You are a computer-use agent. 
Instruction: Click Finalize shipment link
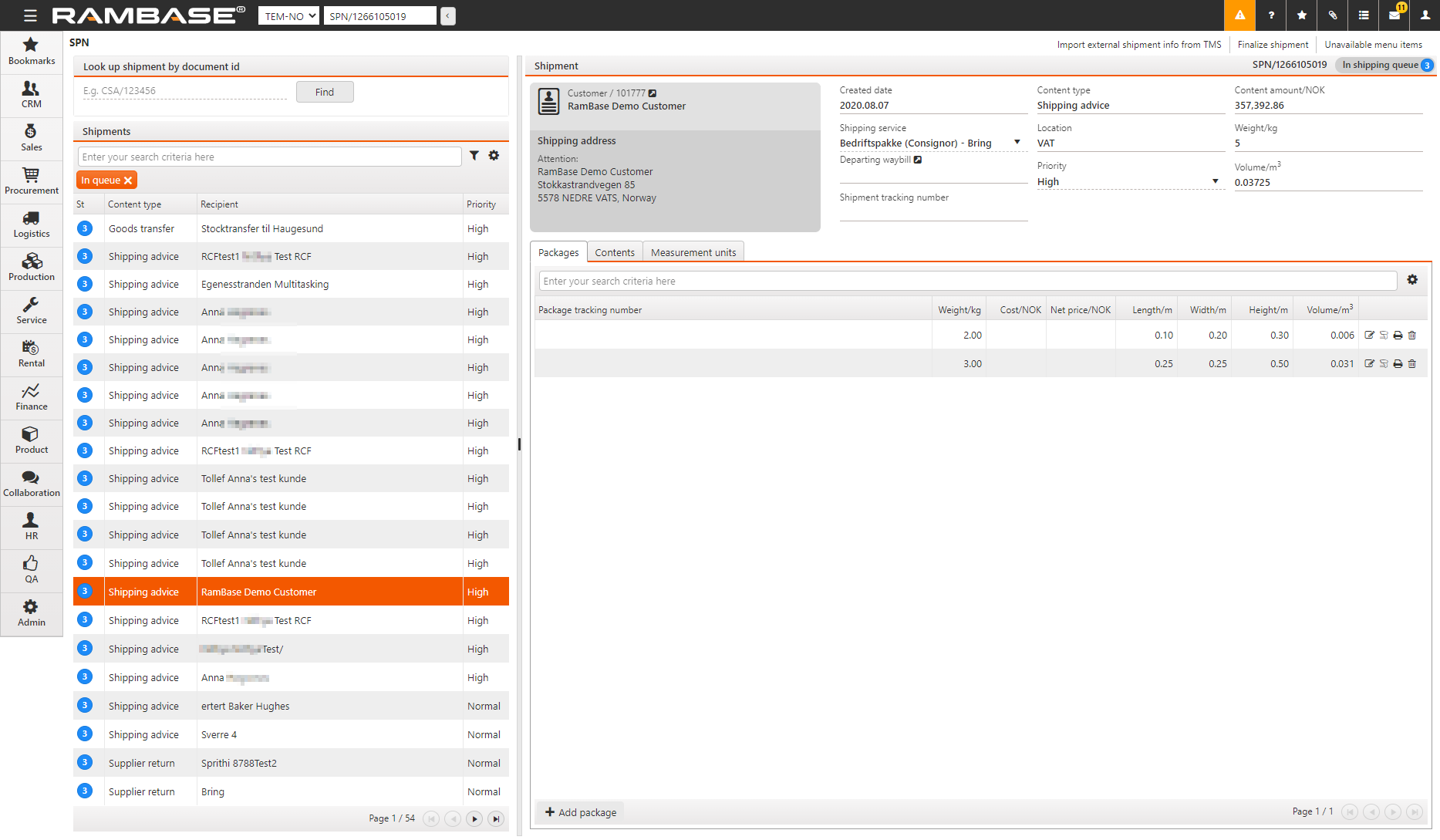1273,45
